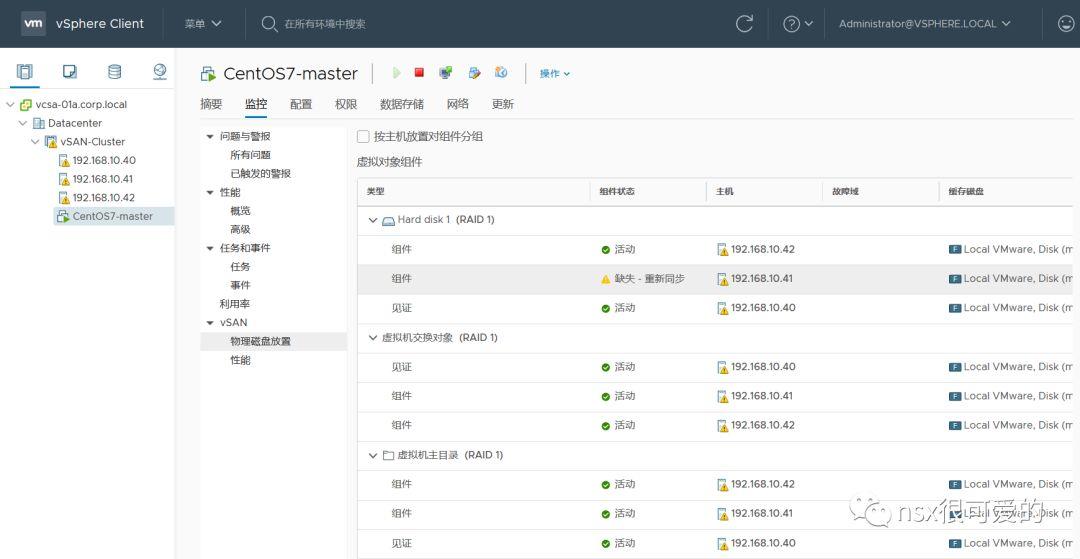Switch to the 更新 tab
This screenshot has width=1080, height=559.
(502, 104)
